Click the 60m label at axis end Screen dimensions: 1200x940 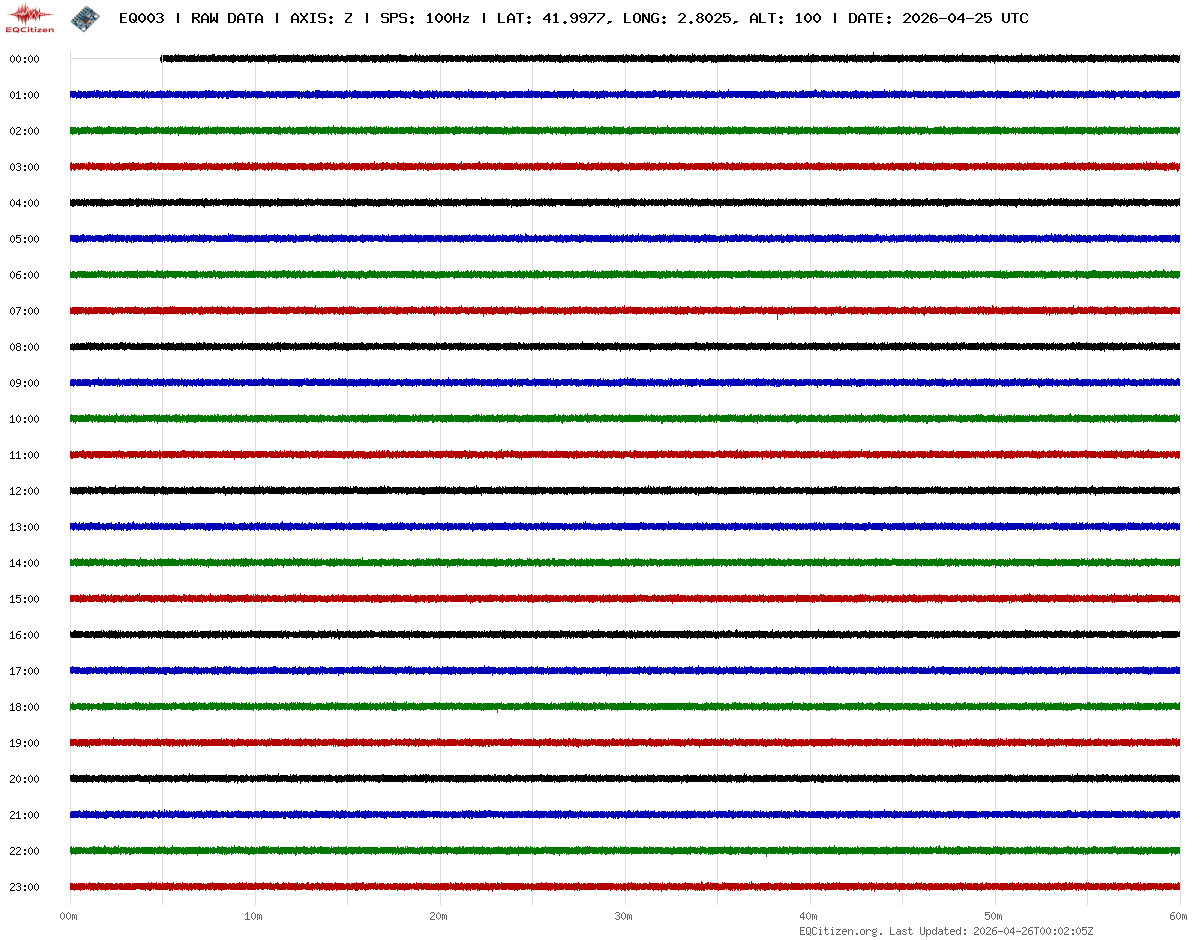click(1178, 916)
